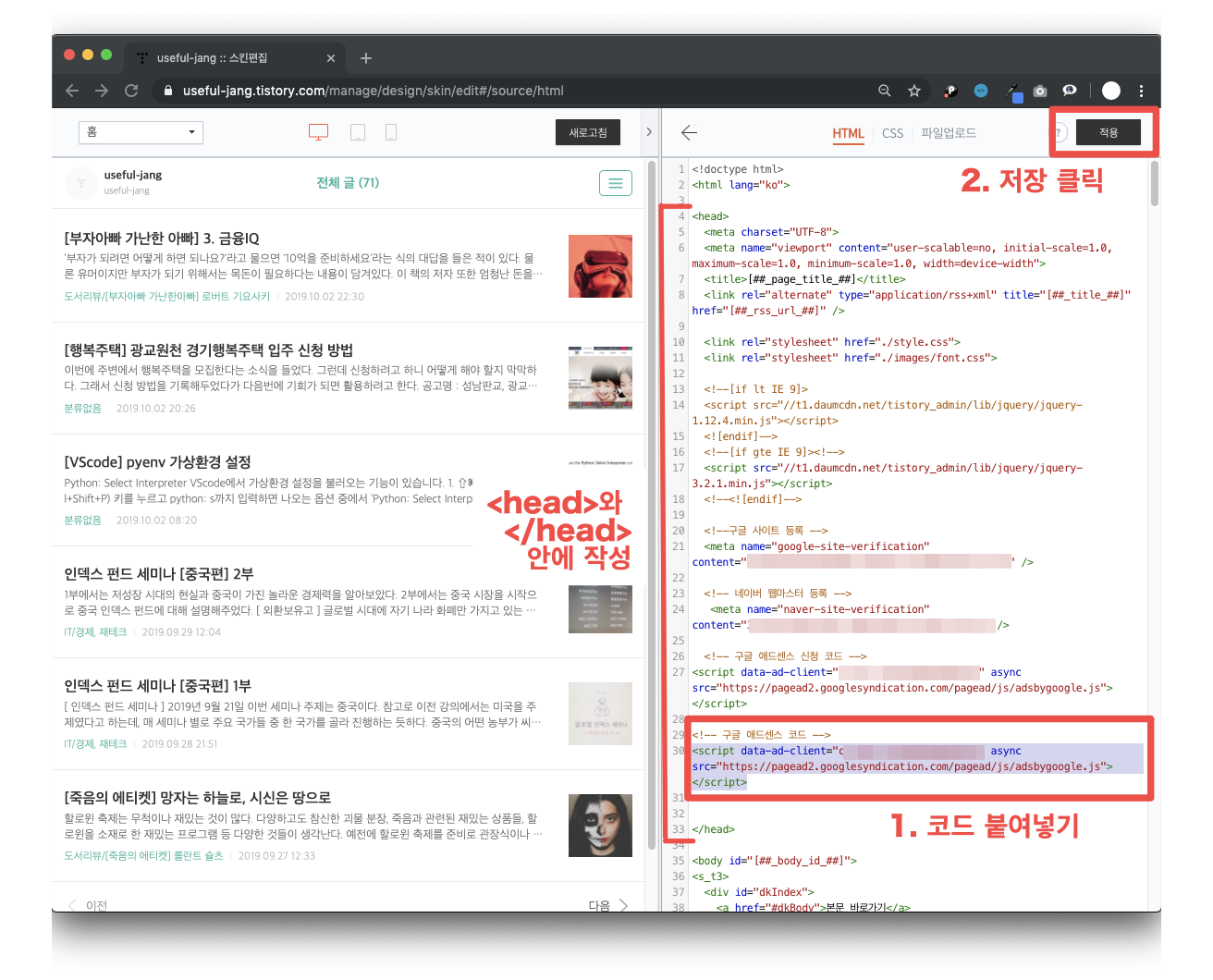Viewport: 1213px width, 980px height.
Task: Close the useful-jang browser tab
Action: [331, 58]
